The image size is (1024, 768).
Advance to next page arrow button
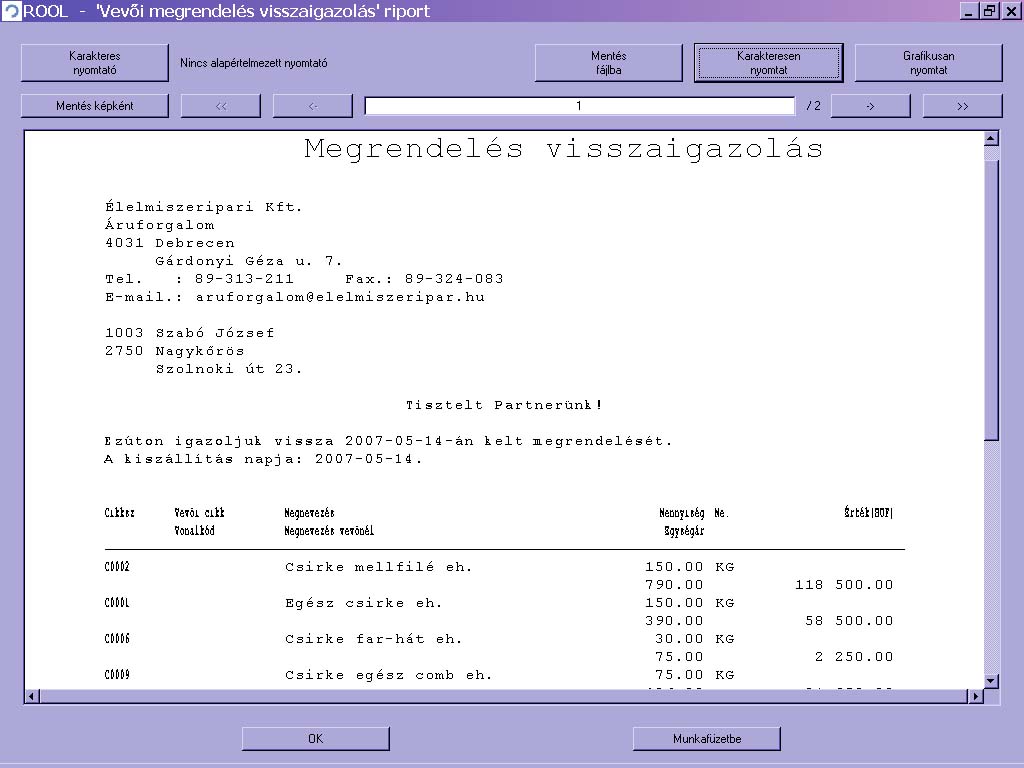(870, 106)
